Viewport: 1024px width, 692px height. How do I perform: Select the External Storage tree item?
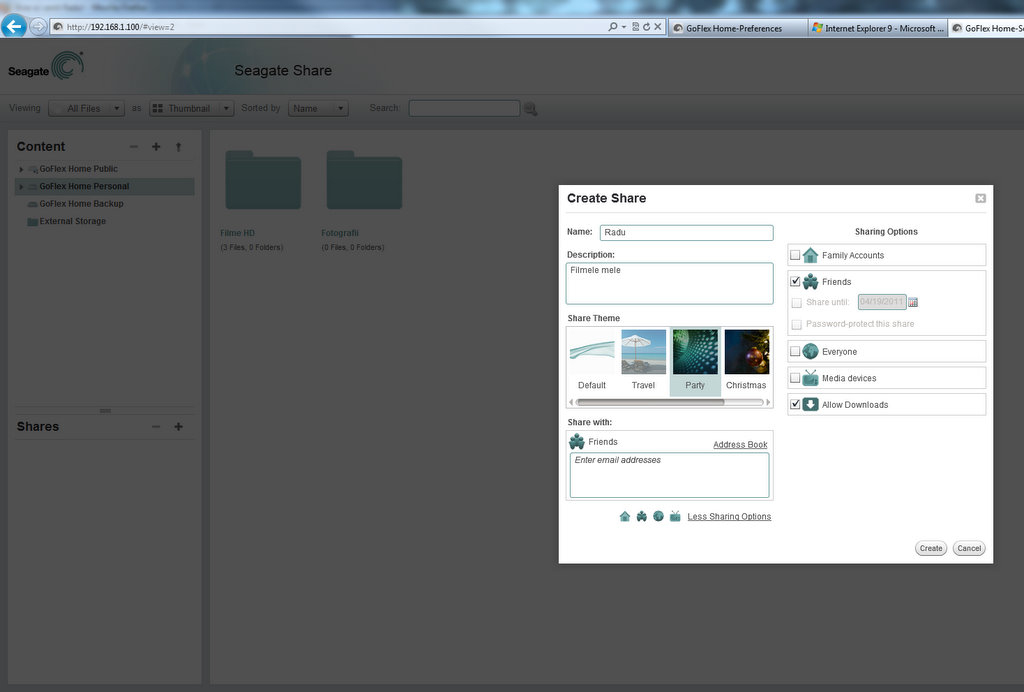tap(72, 221)
